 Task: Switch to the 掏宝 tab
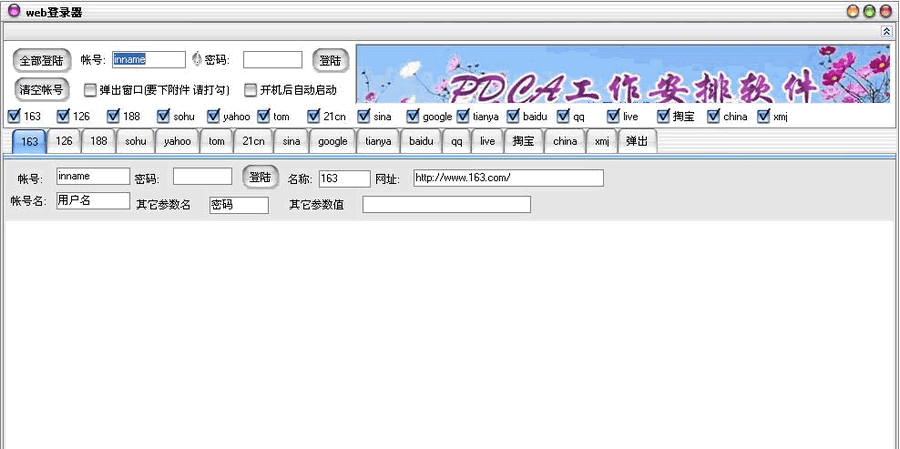tap(523, 141)
